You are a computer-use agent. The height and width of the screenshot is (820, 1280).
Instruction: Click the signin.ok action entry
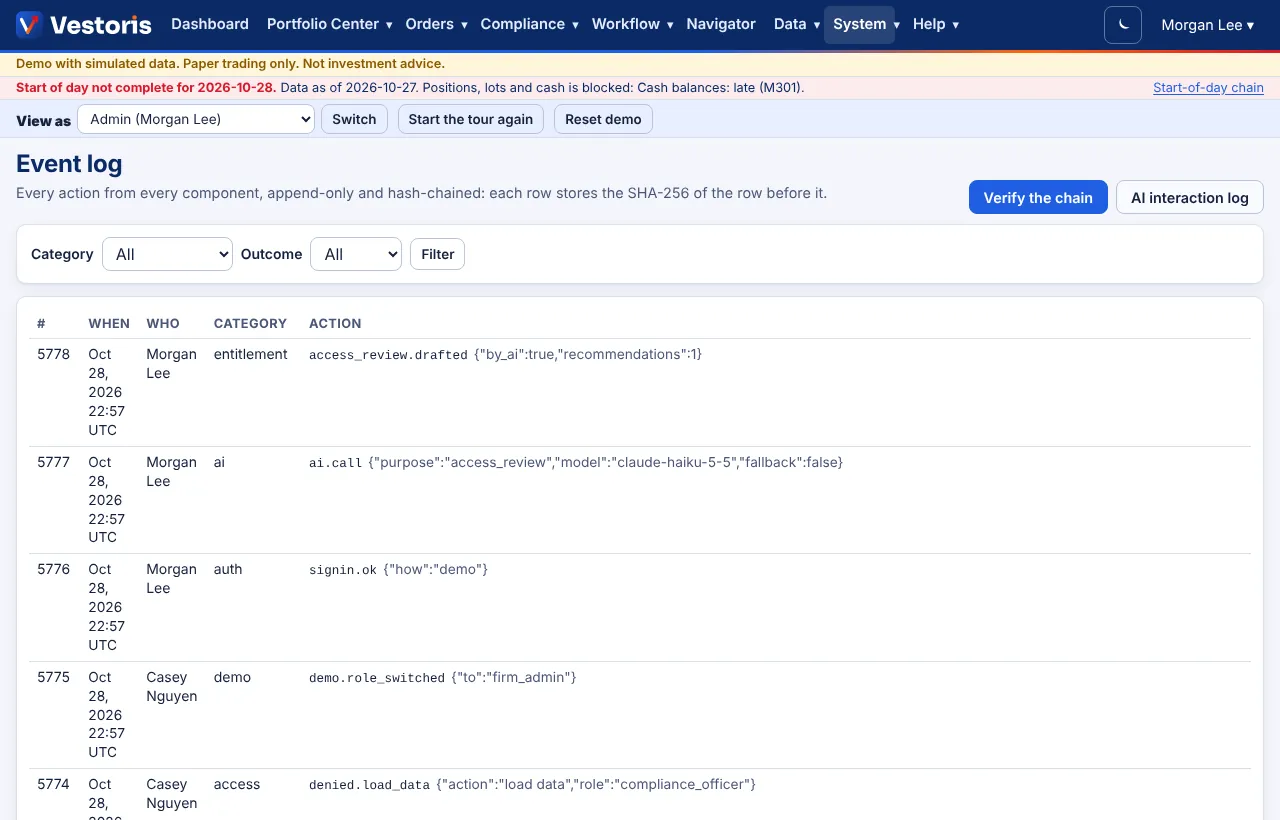(x=343, y=569)
